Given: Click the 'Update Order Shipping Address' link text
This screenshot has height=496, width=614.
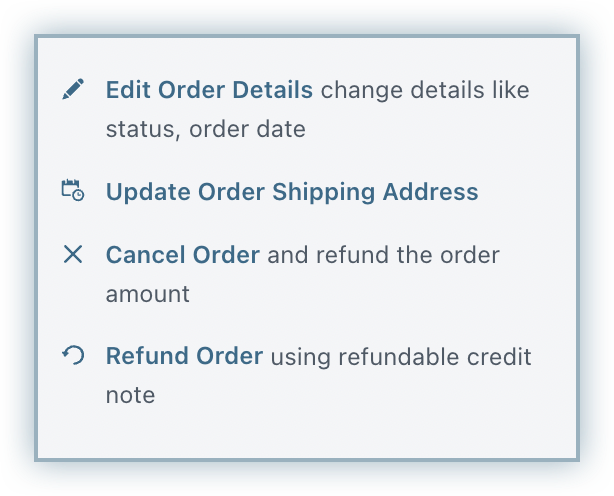Looking at the screenshot, I should point(291,191).
